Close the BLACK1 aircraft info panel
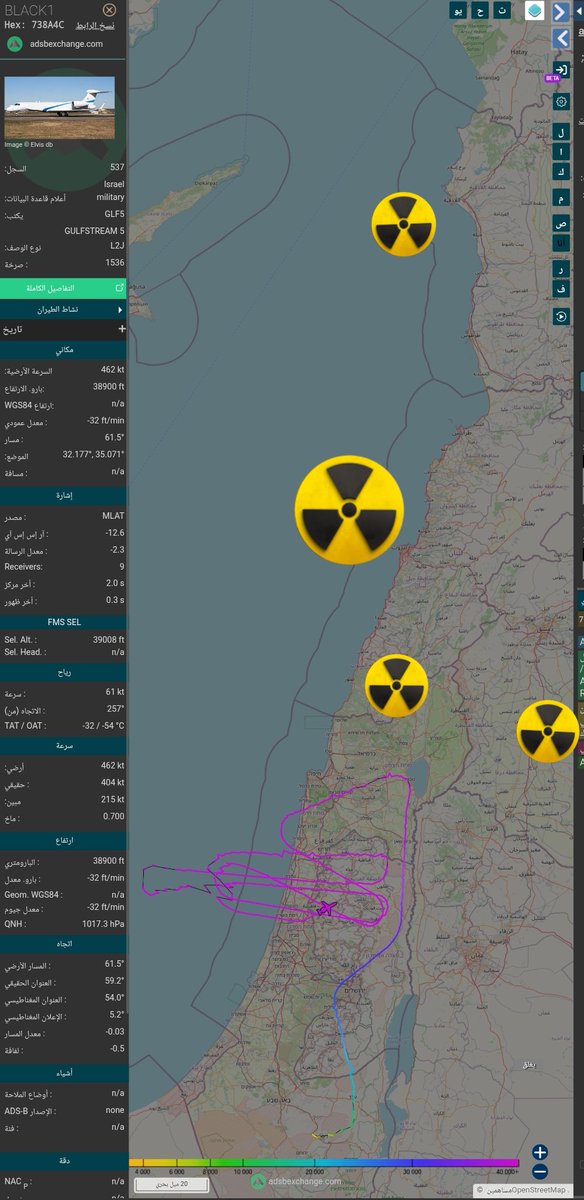 tap(110, 9)
